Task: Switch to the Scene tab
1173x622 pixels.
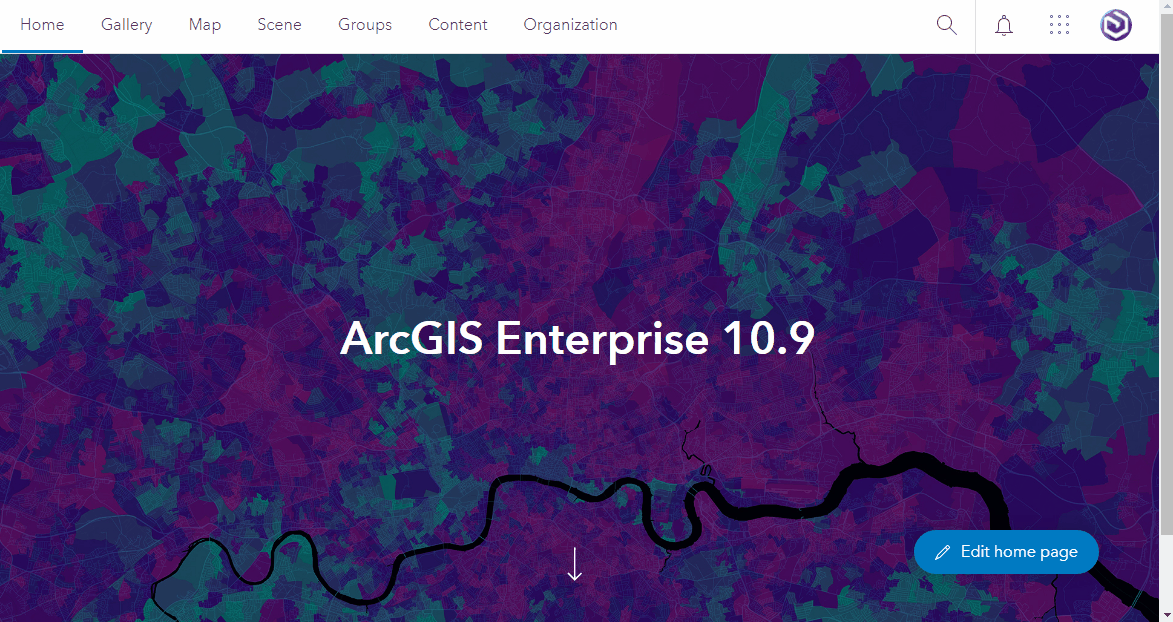Action: [x=279, y=25]
